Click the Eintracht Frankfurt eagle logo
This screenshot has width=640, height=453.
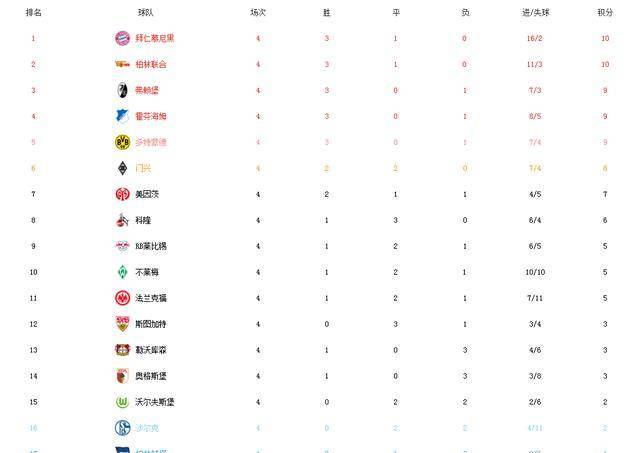click(122, 298)
